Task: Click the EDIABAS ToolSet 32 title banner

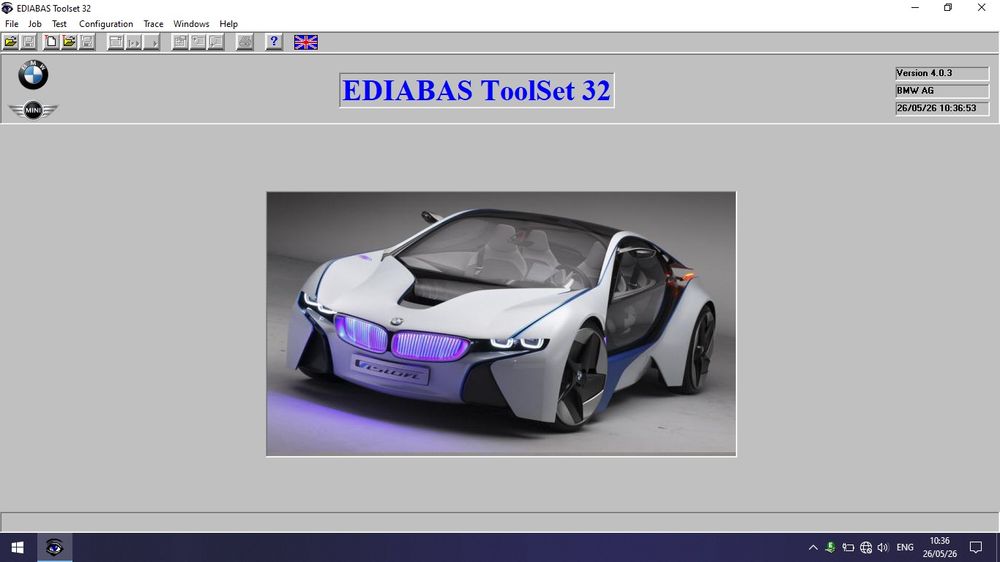Action: click(x=476, y=90)
